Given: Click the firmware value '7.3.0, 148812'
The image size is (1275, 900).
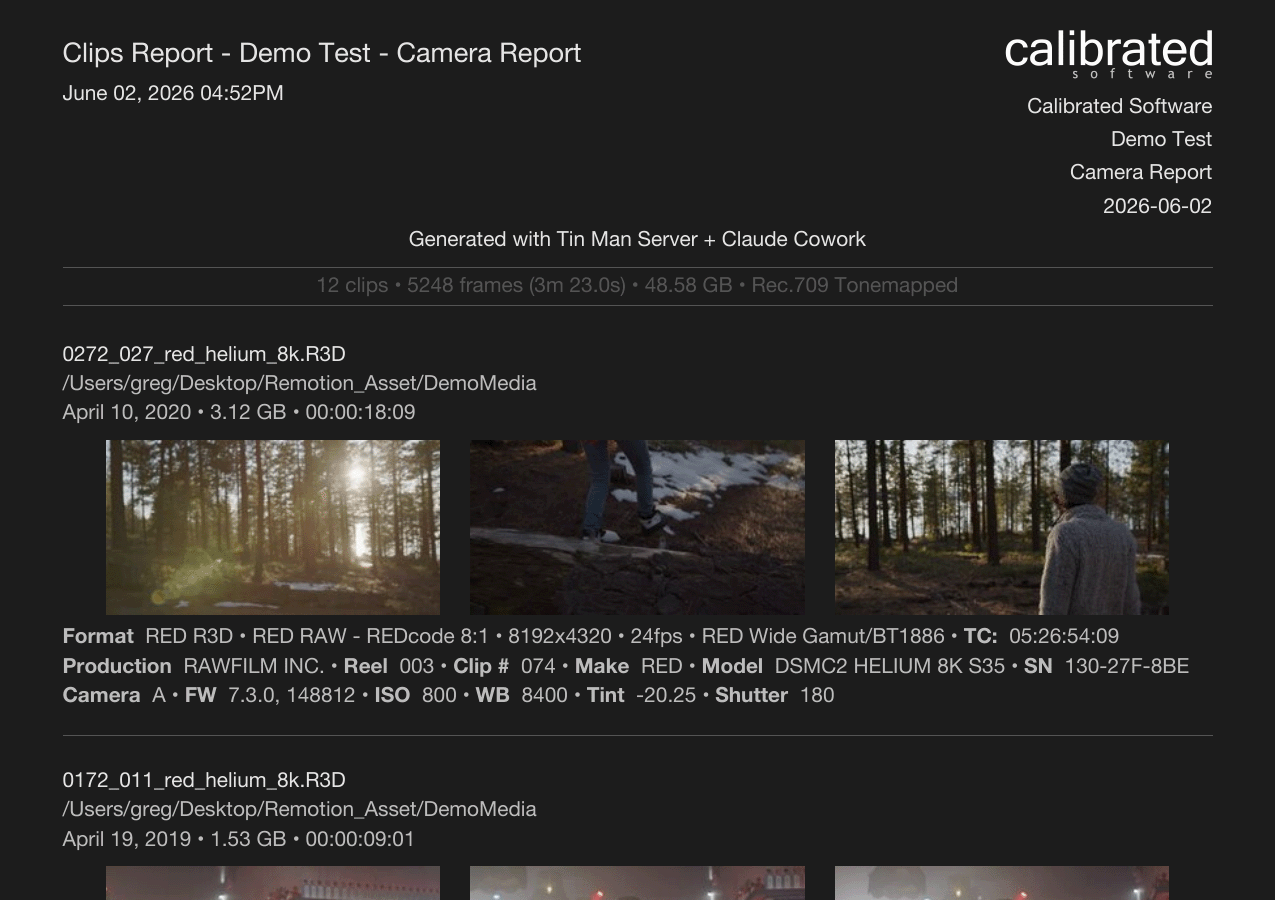Looking at the screenshot, I should [x=291, y=695].
